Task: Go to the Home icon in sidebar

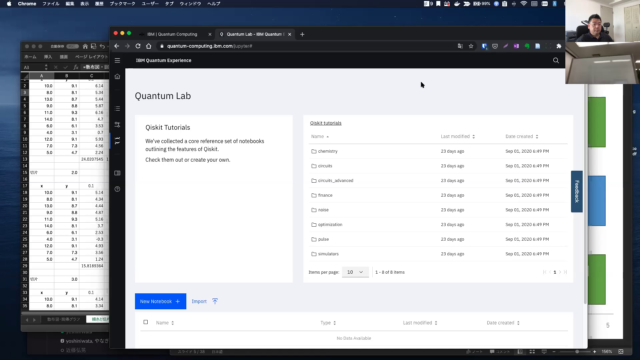Action: (117, 76)
